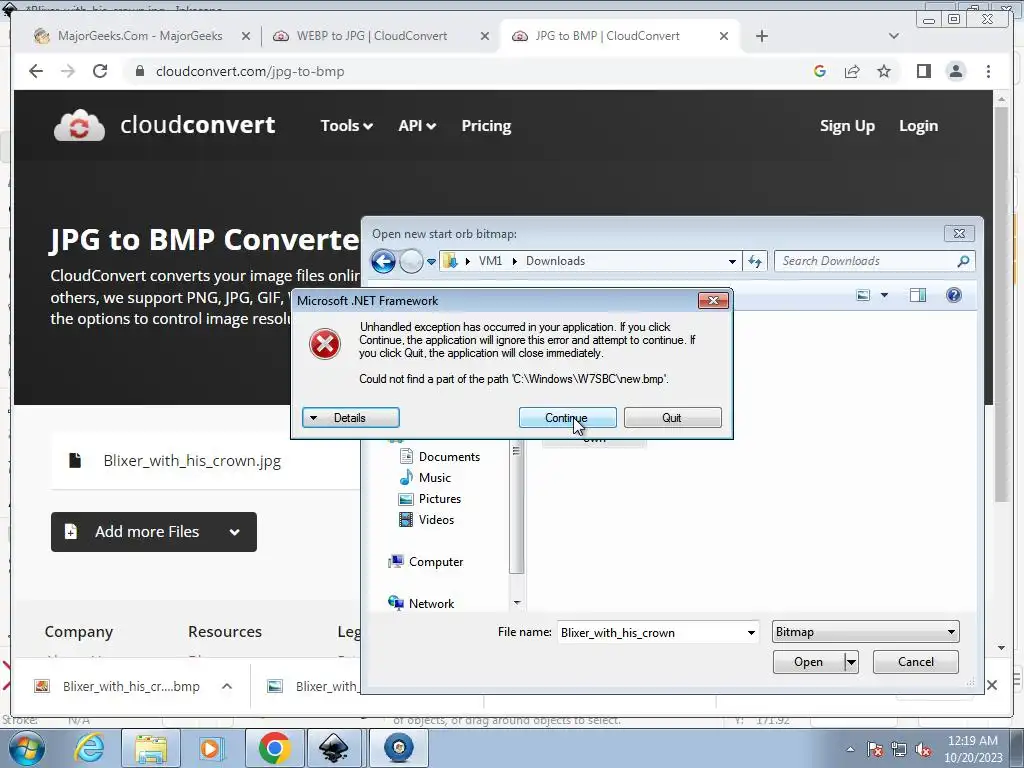Click Quit in the .NET Framework error dialog
The image size is (1024, 768).
pos(672,418)
